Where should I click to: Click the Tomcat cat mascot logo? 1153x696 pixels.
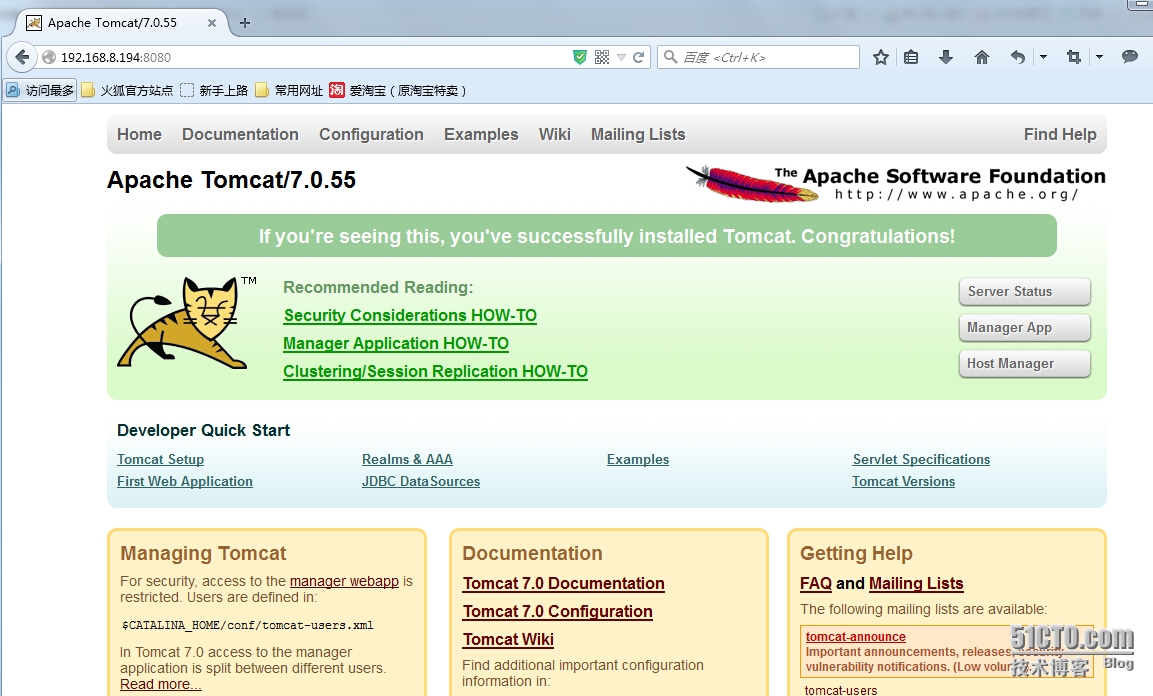point(187,323)
